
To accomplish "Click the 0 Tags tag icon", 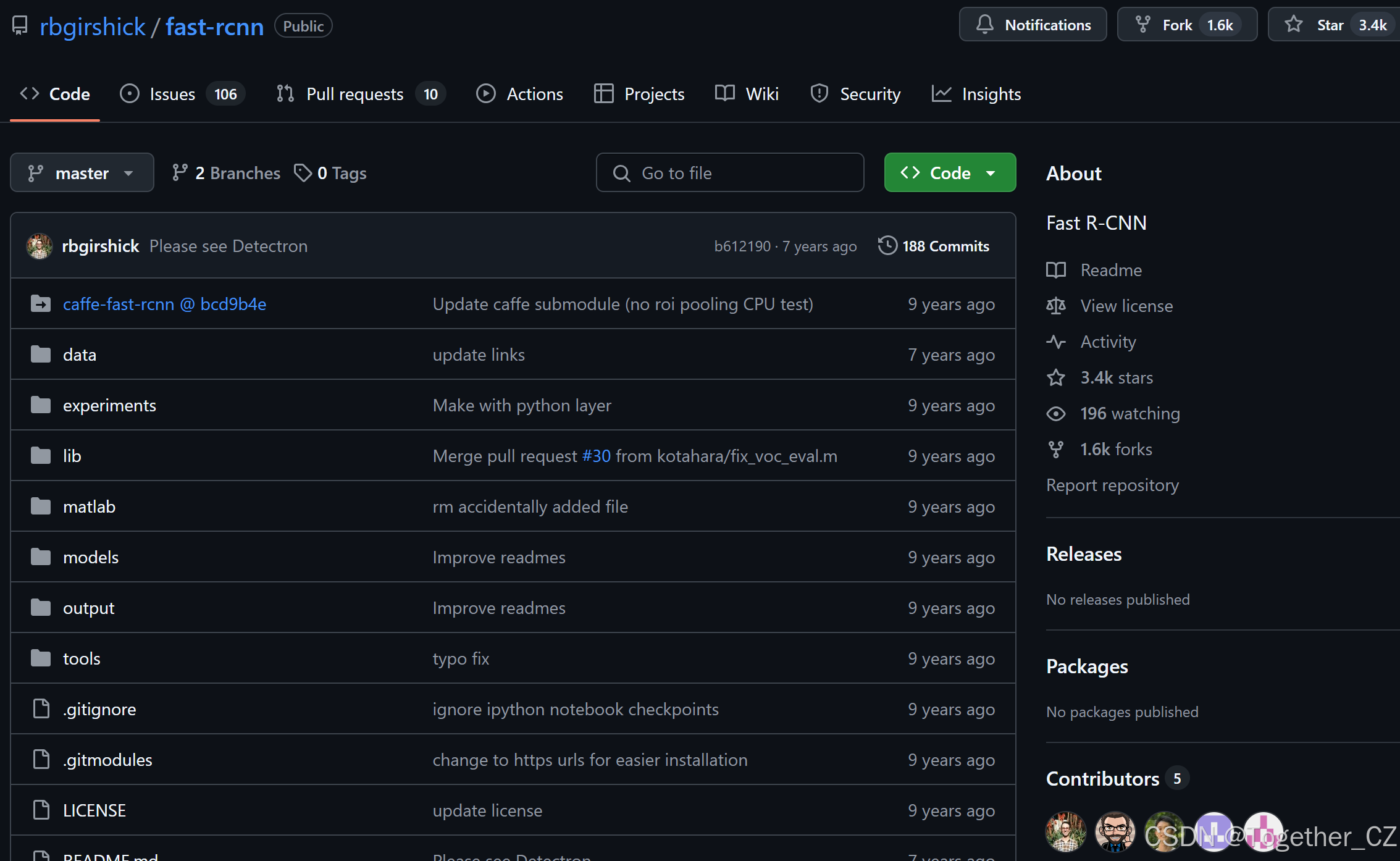I will (x=303, y=173).
